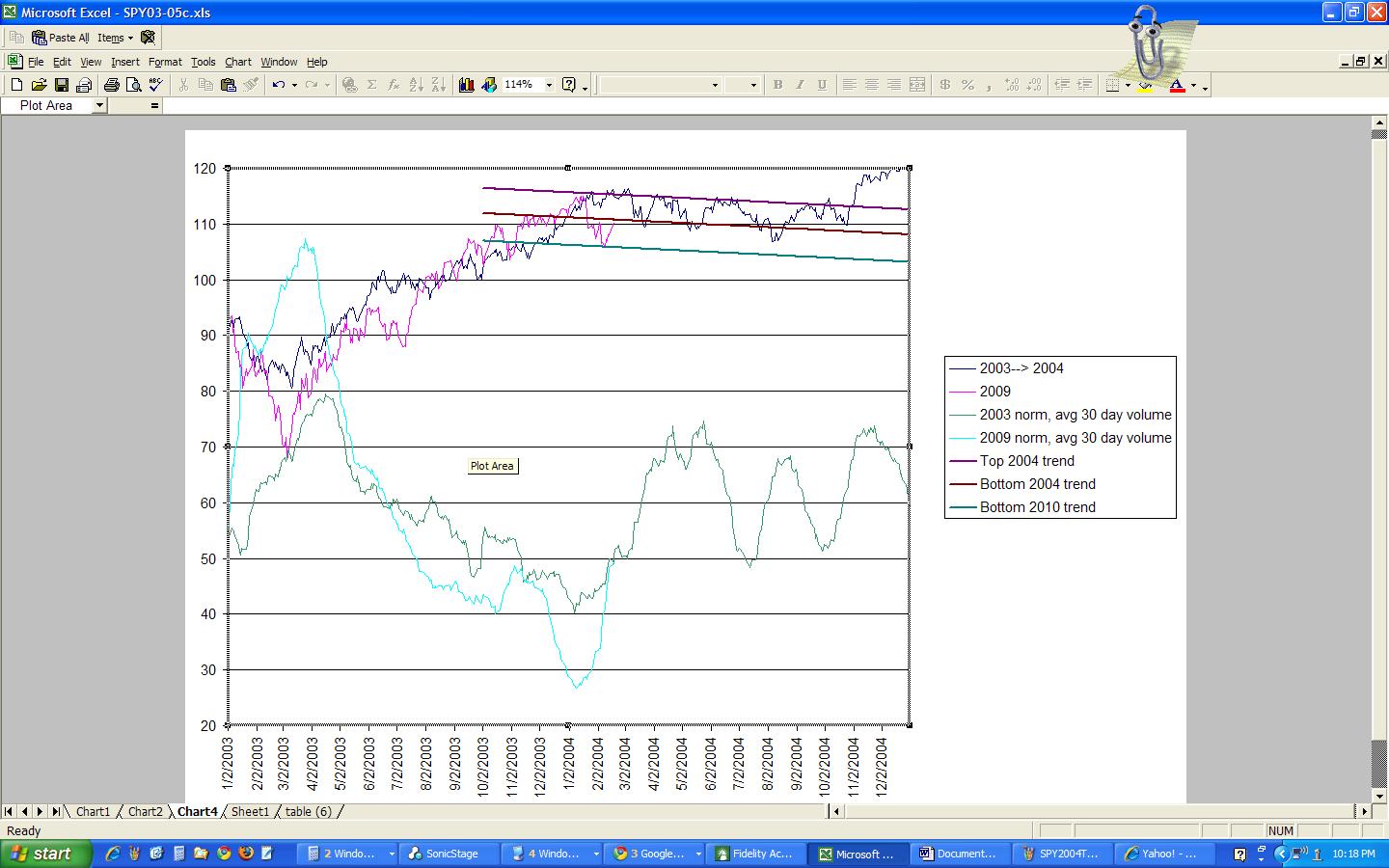This screenshot has width=1389, height=868.
Task: Click the Print icon in toolbar
Action: (111, 85)
